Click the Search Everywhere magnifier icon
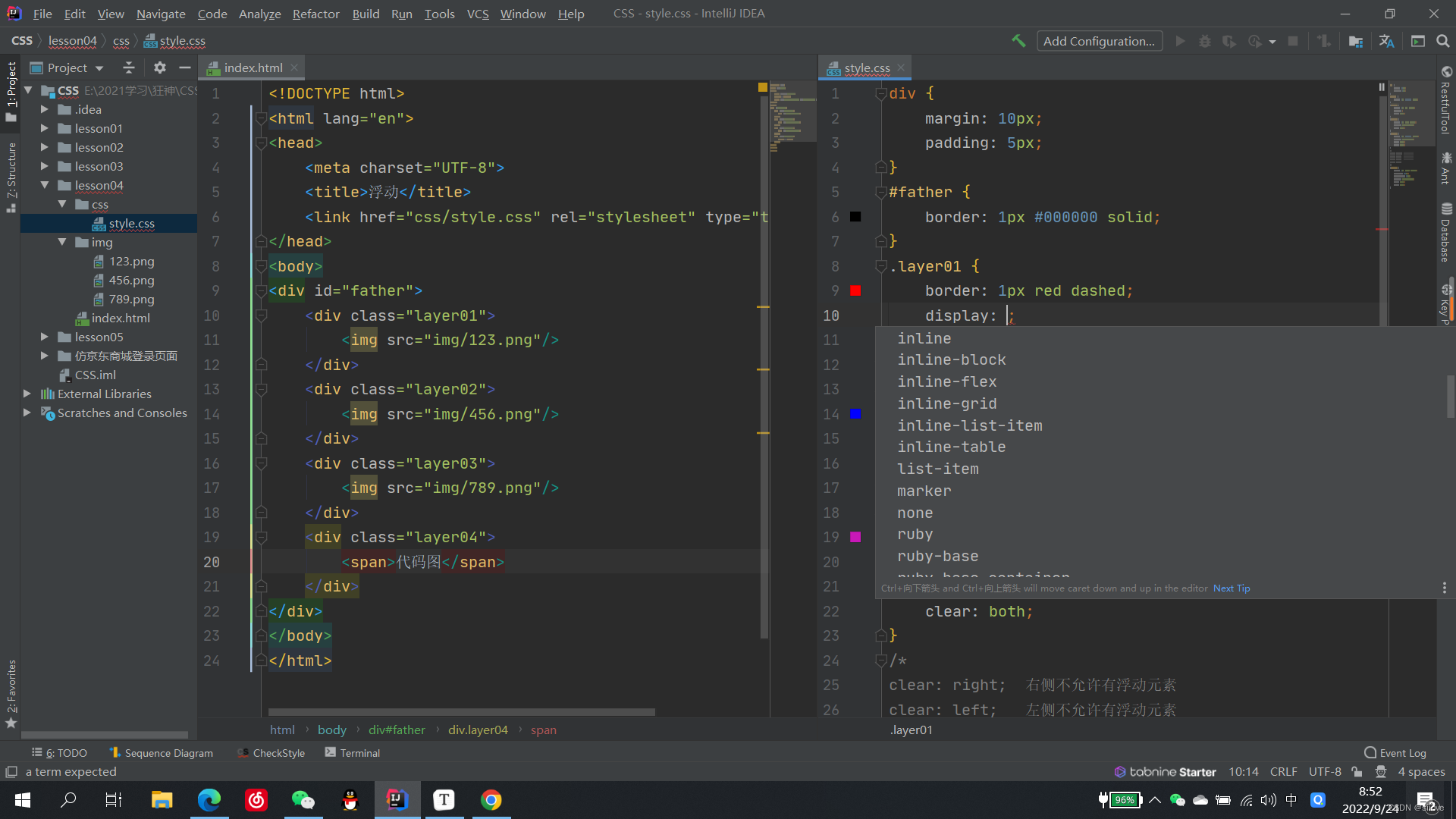1456x819 pixels. coord(1442,41)
